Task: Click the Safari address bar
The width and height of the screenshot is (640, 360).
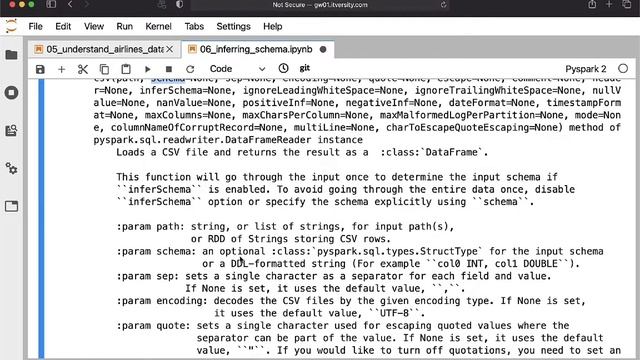Action: click(x=320, y=5)
